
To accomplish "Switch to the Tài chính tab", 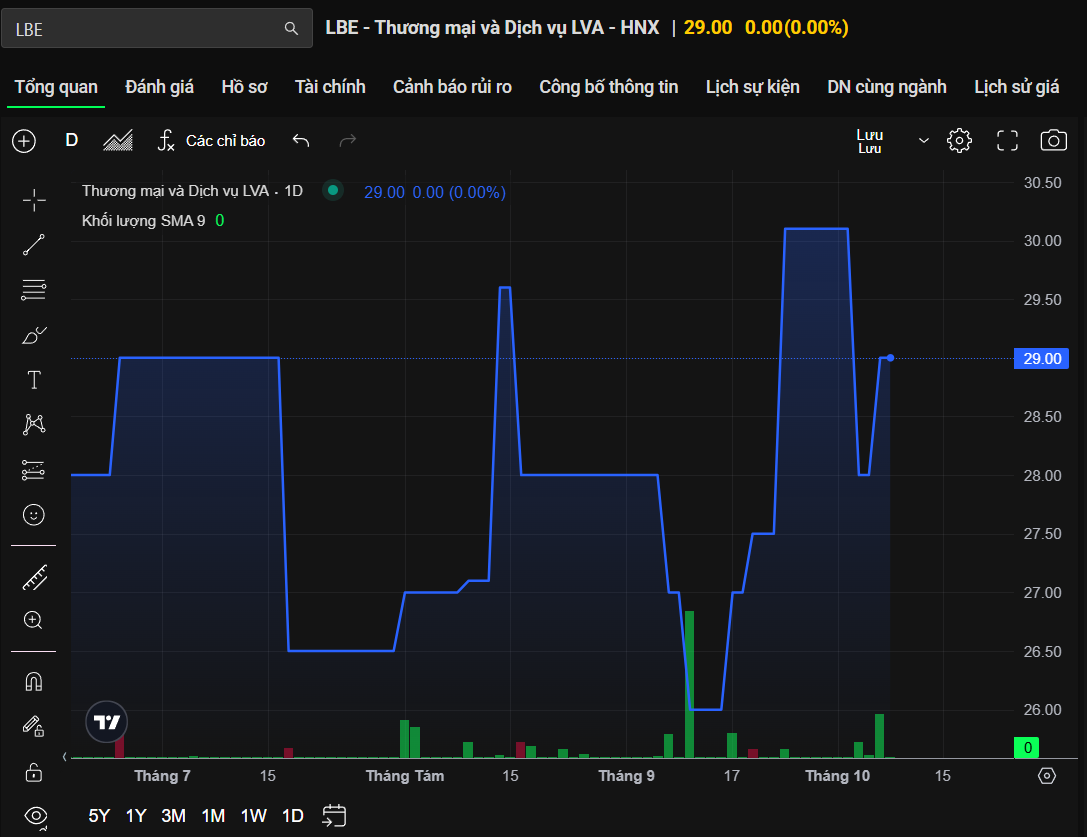I will [x=330, y=87].
